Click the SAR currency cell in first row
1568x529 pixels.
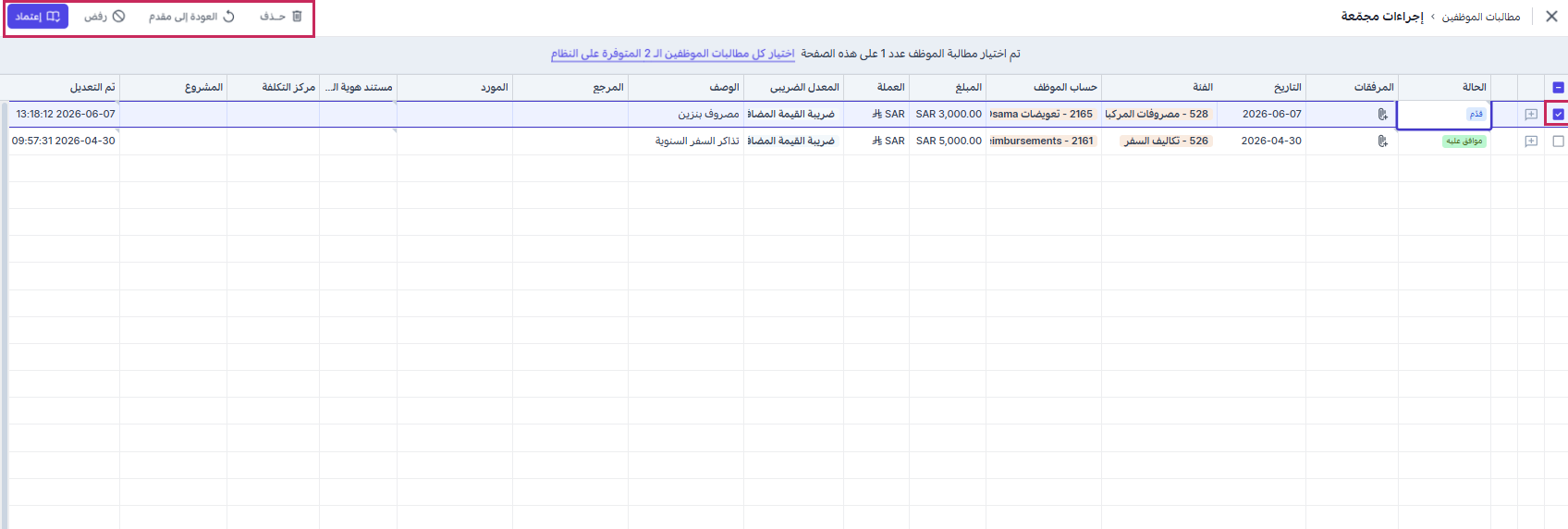(876, 115)
